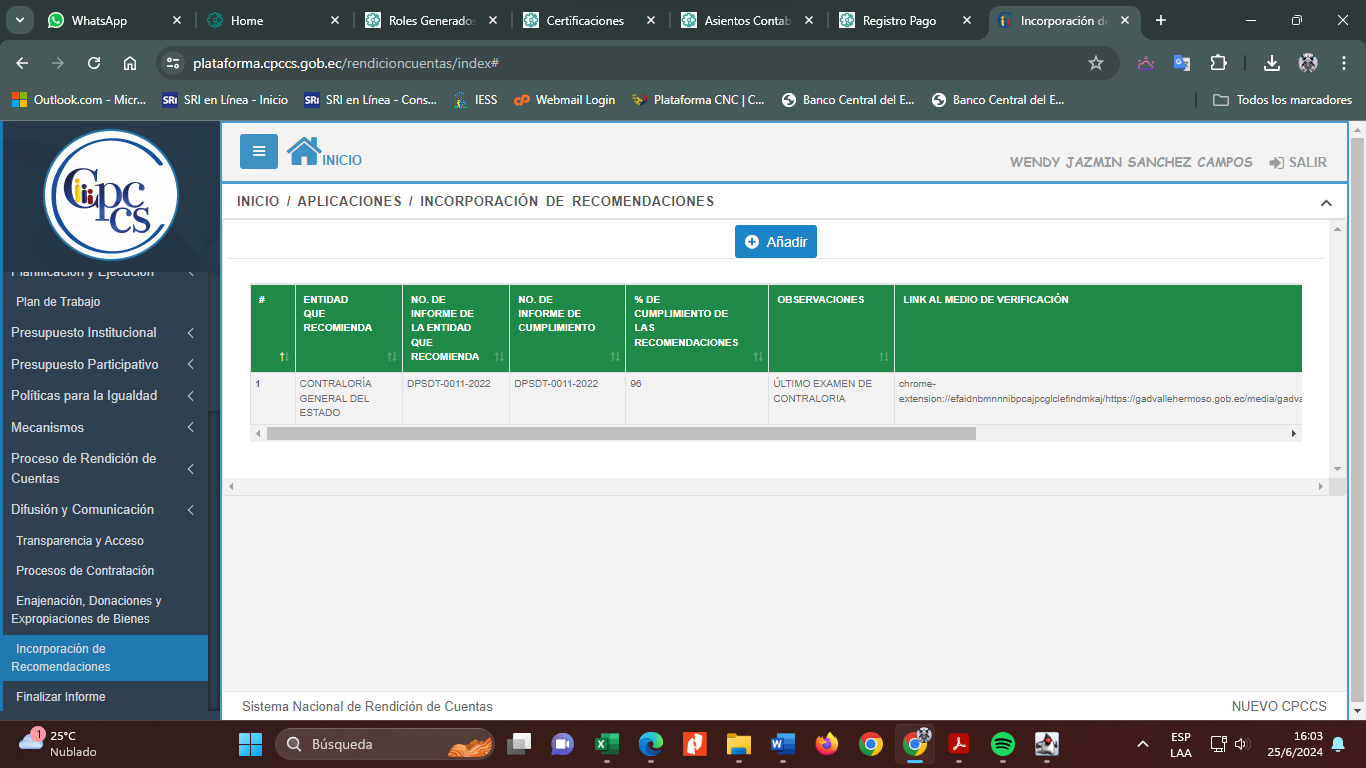Open Finalizar Informe in the sidebar
This screenshot has height=768, width=1366.
coord(61,697)
